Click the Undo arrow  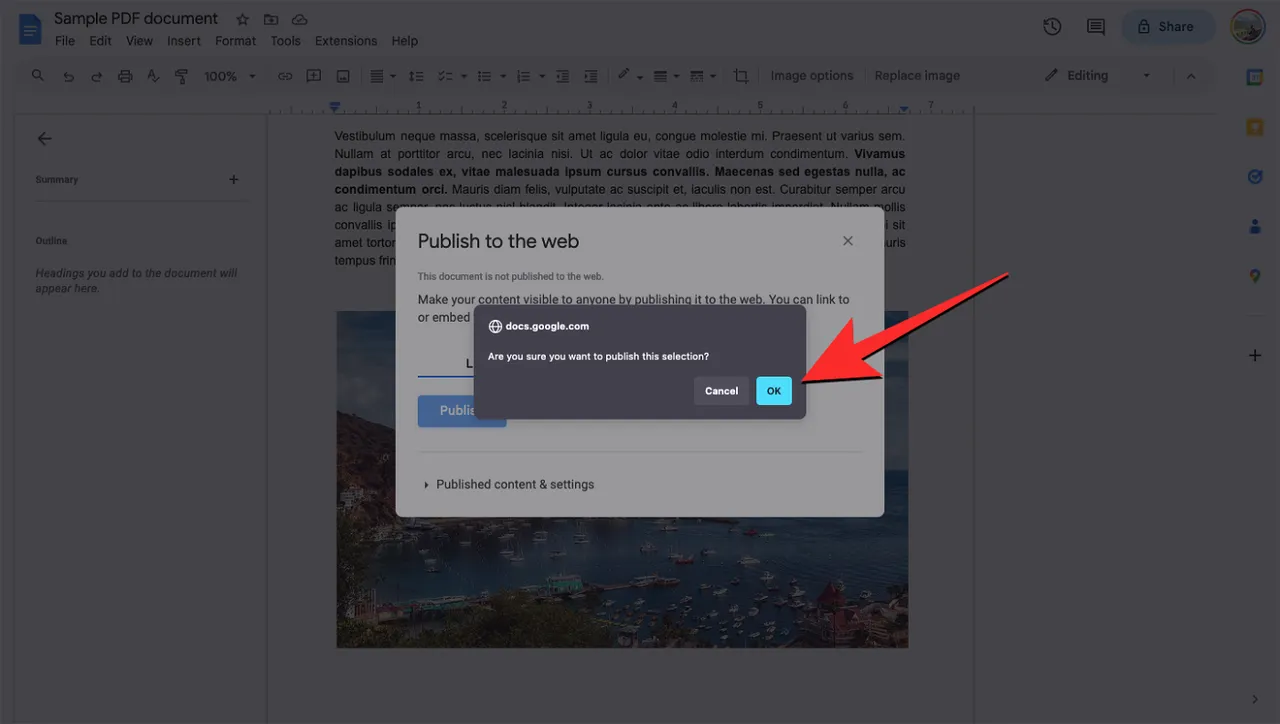coord(68,76)
